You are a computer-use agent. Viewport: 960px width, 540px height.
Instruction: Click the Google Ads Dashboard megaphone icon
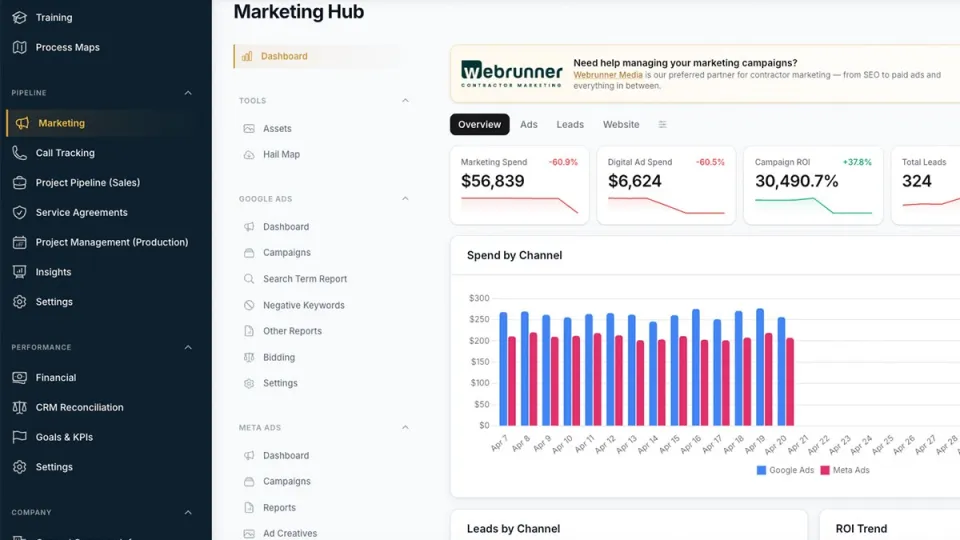pos(249,227)
